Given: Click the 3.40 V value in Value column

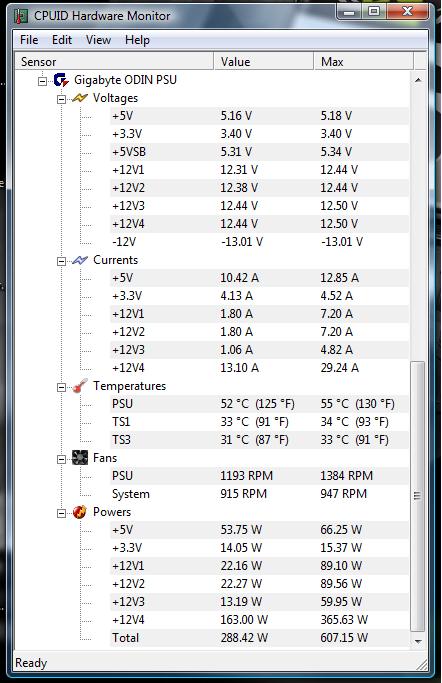Looking at the screenshot, I should click(x=236, y=134).
